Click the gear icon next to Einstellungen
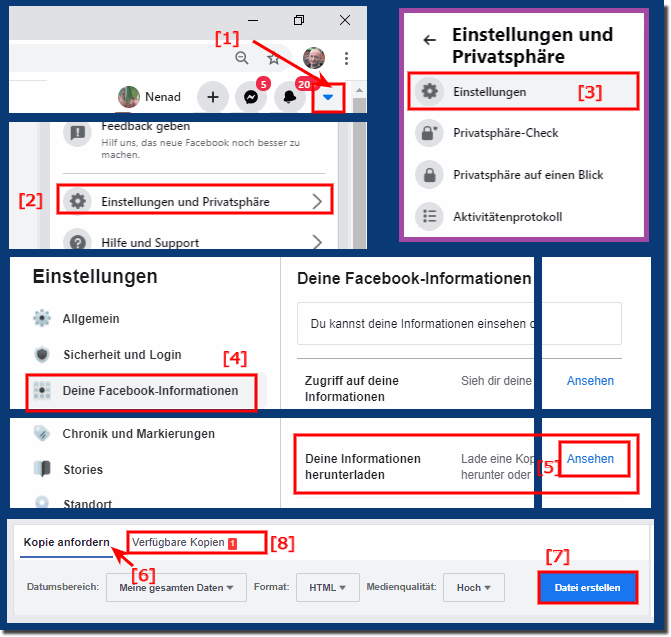Viewport: 671px width, 637px height. [429, 91]
